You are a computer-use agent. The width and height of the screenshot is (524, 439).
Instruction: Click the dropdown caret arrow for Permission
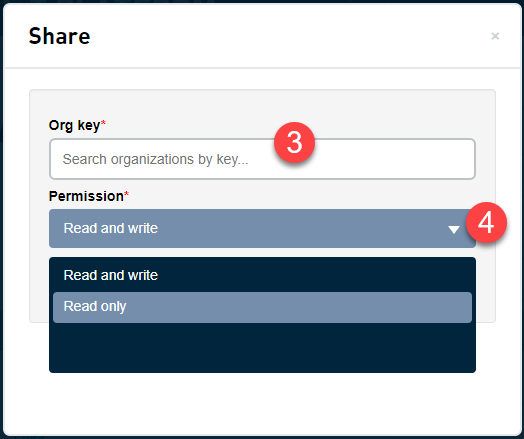453,230
